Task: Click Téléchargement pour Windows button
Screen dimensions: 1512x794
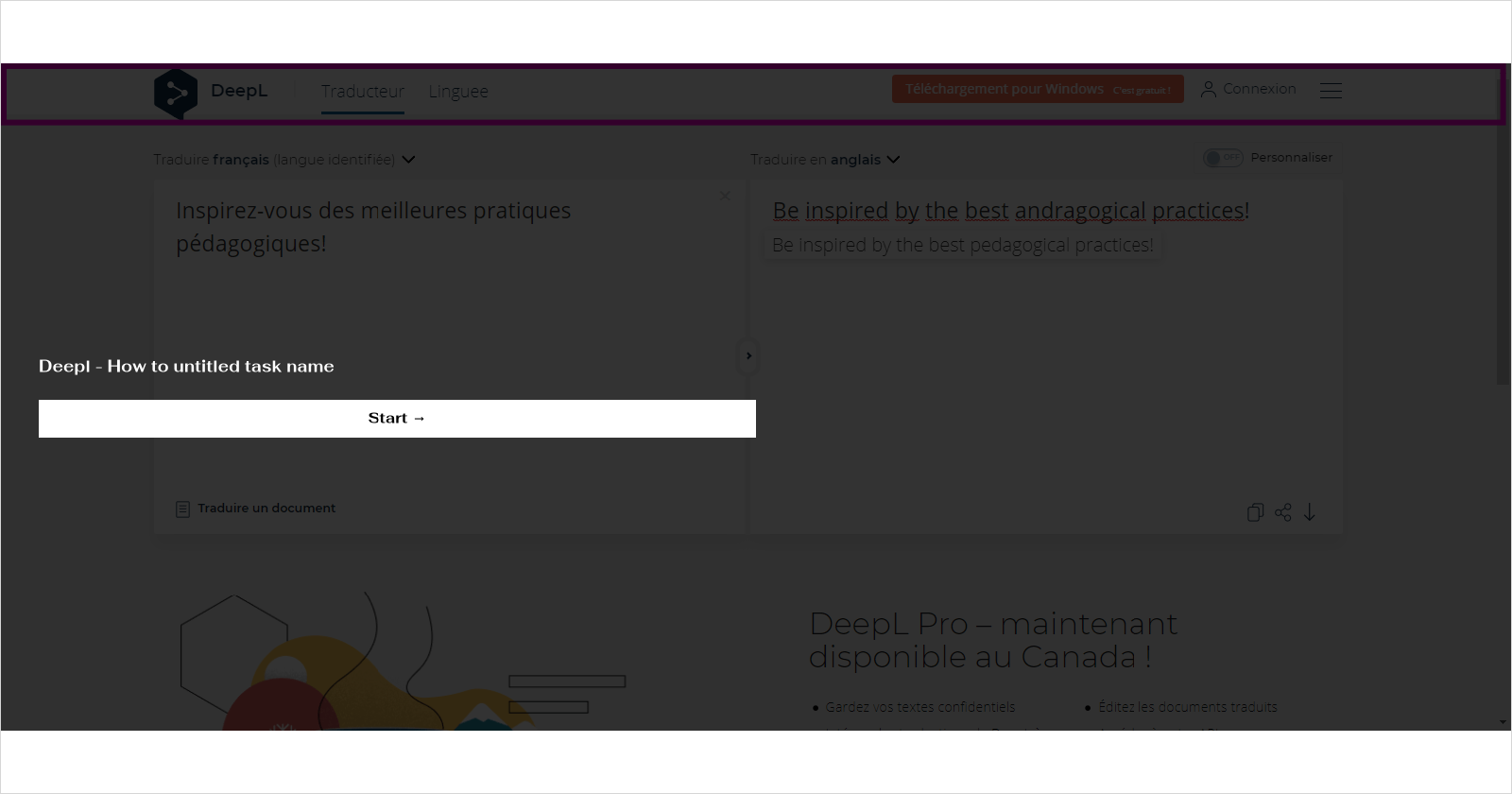Action: pos(1038,89)
